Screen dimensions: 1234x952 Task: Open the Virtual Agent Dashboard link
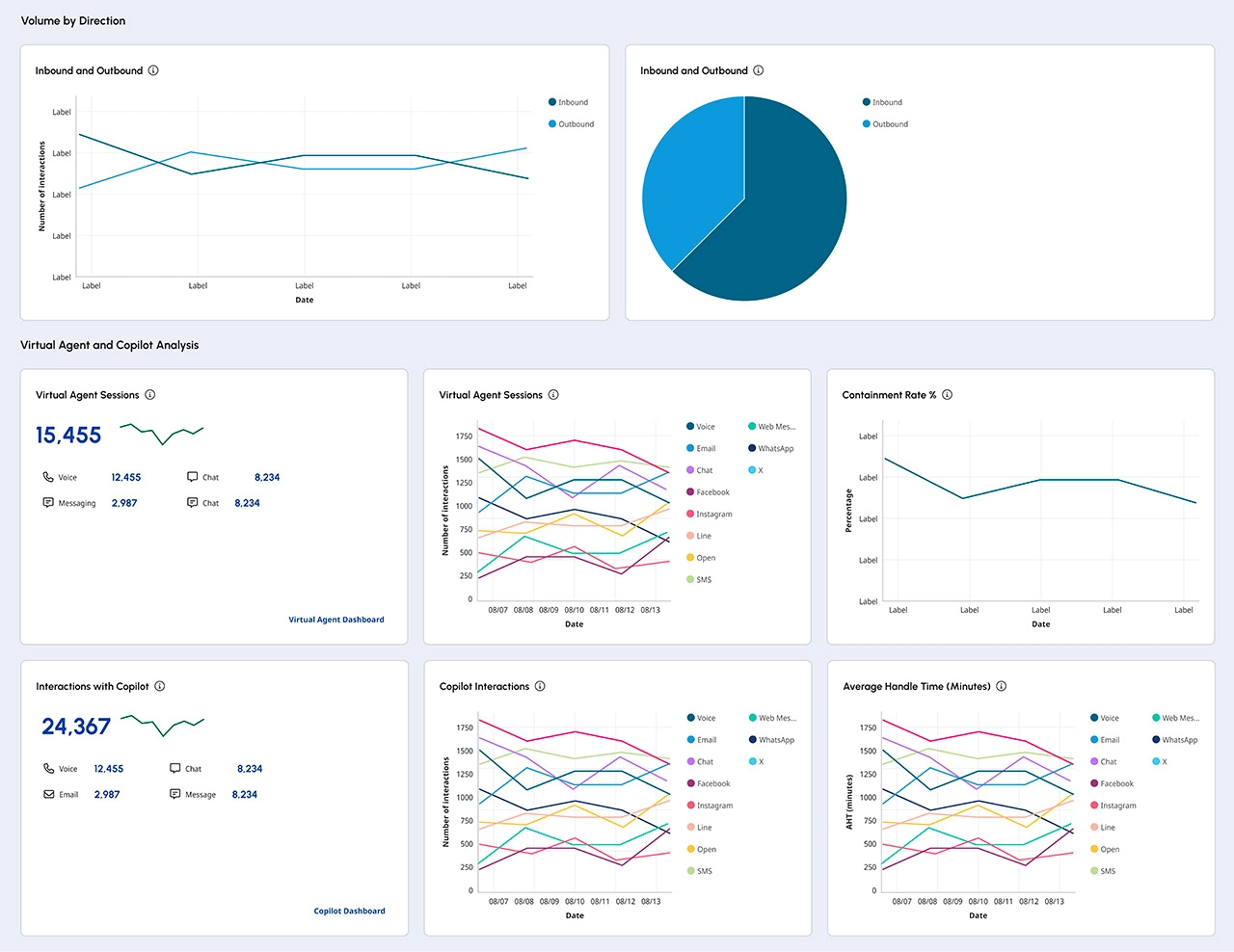point(335,620)
